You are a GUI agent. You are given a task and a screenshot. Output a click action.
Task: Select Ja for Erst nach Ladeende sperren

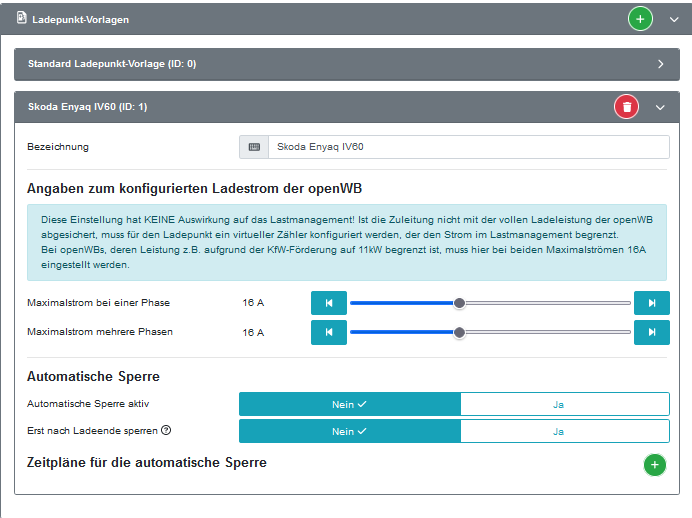(564, 431)
